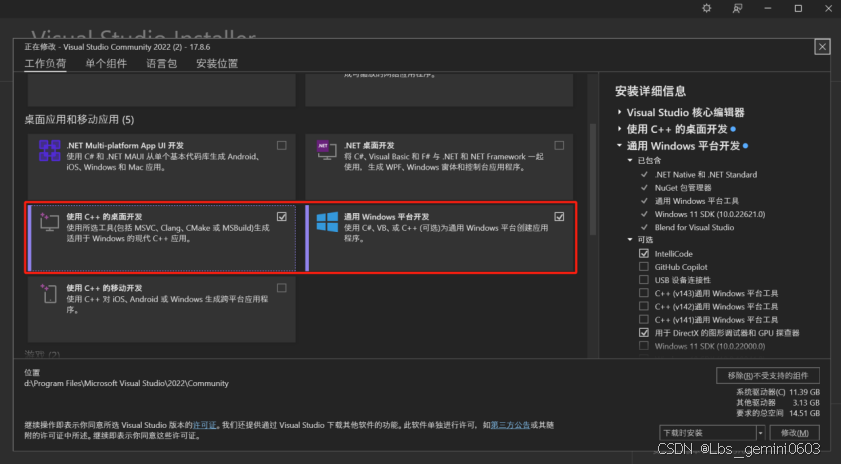Click the 修改(M) button
842x465 pixels.
pyautogui.click(x=795, y=433)
